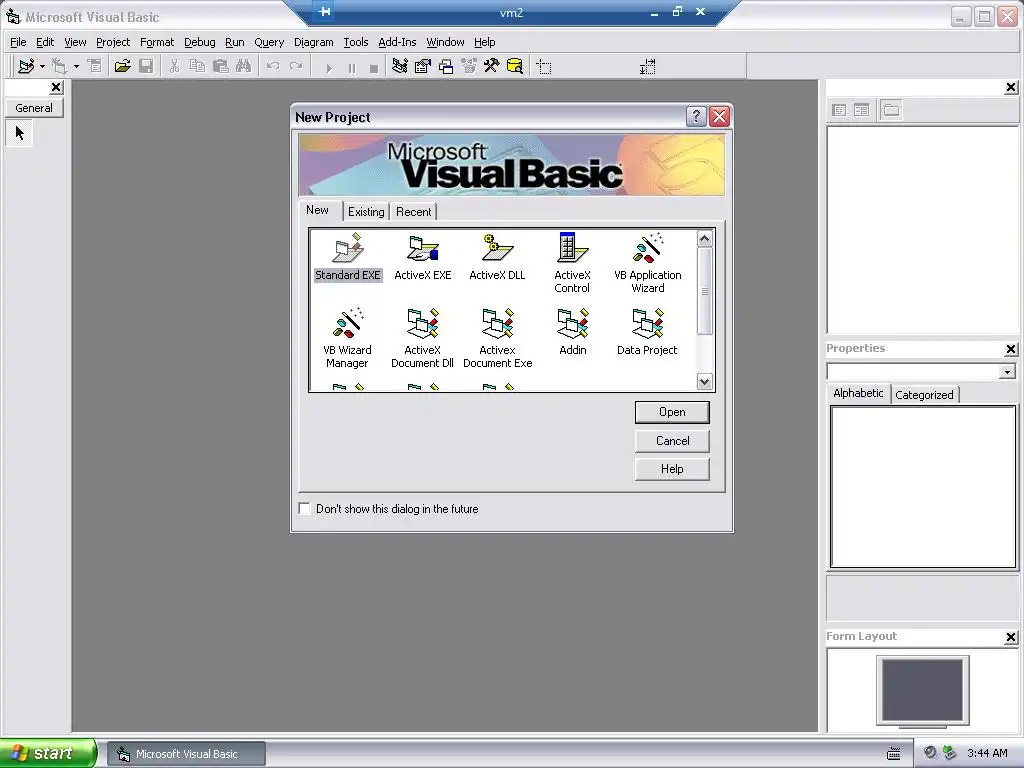Select the ActiveX Control project type
Screen dimensions: 1024x768
(x=572, y=263)
